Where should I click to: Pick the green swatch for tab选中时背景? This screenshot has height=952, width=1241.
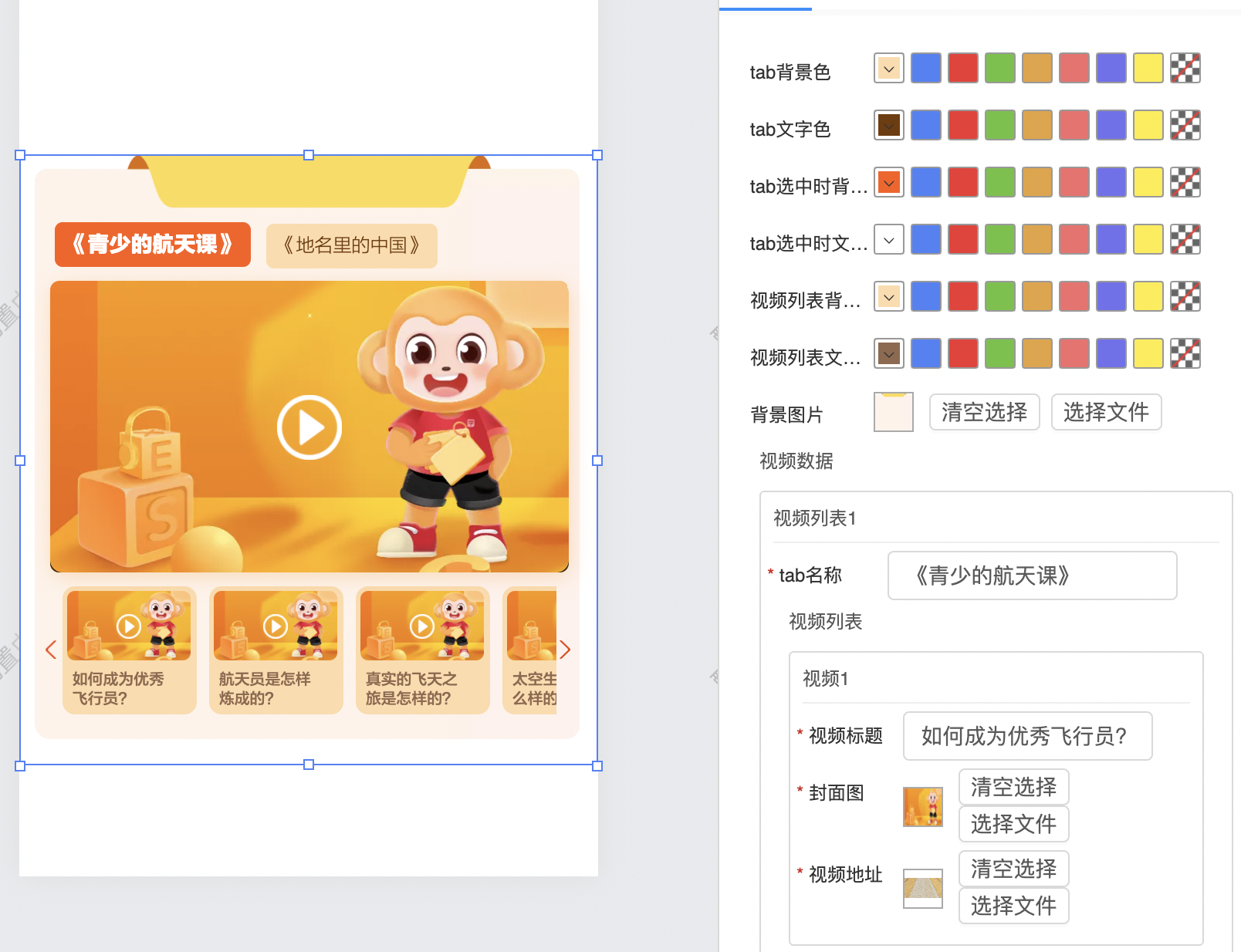999,182
